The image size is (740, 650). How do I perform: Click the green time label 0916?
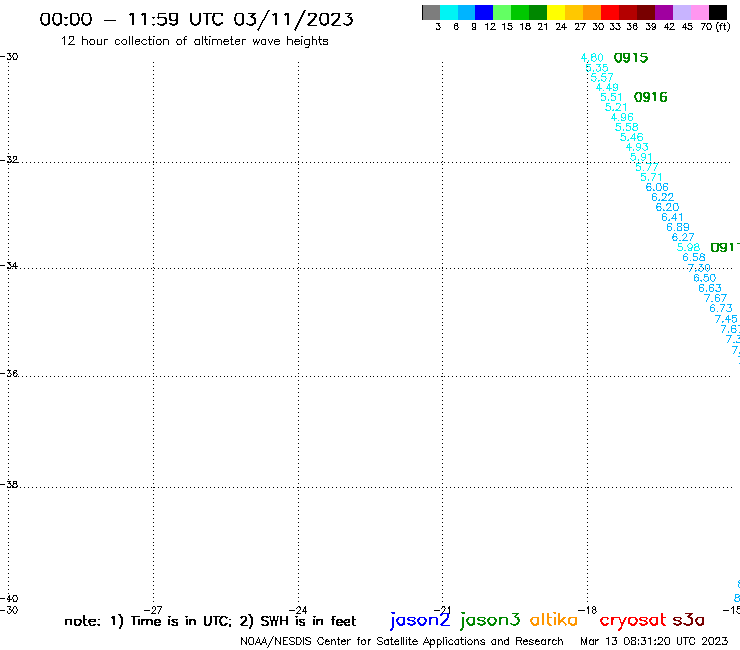tap(650, 97)
